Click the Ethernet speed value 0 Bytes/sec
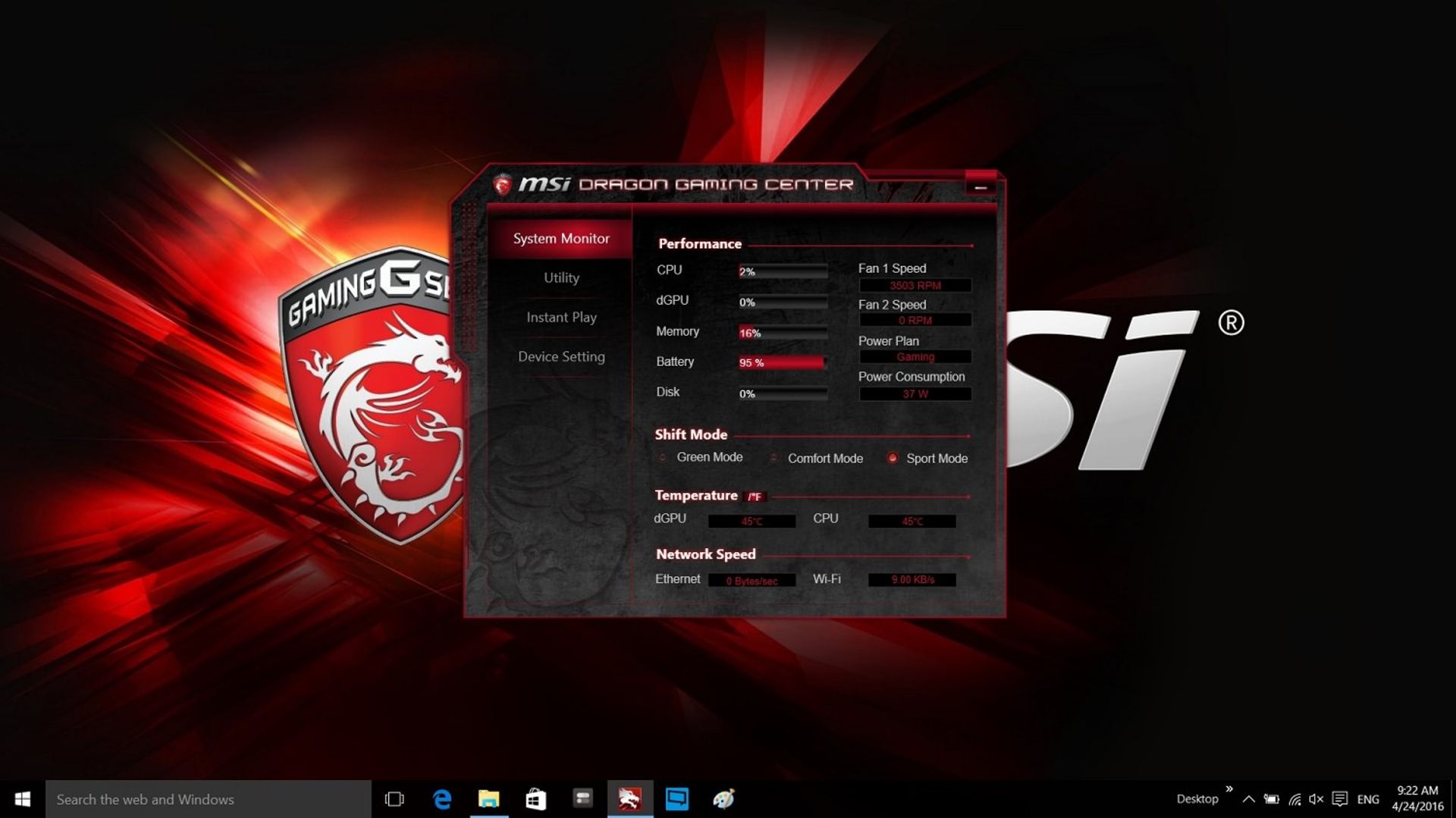This screenshot has width=1456, height=818. pos(752,581)
